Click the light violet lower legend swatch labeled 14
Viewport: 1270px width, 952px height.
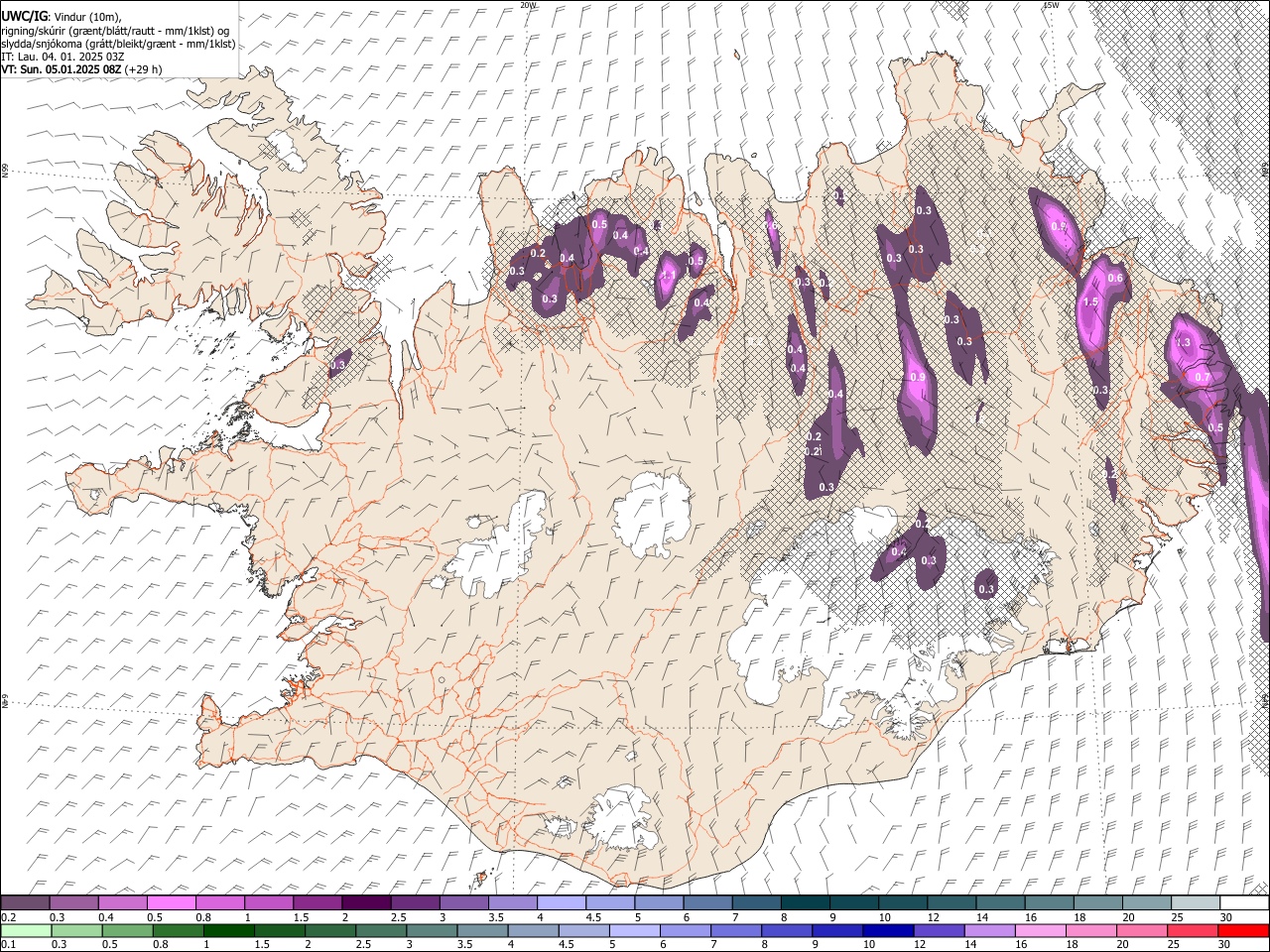pos(989,931)
